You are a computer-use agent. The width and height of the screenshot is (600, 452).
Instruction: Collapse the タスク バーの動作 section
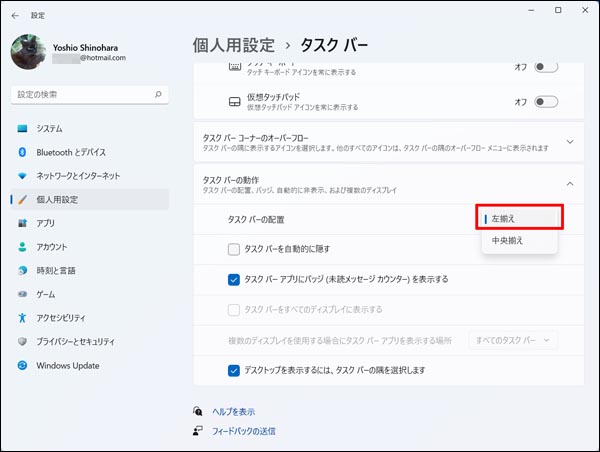click(570, 183)
